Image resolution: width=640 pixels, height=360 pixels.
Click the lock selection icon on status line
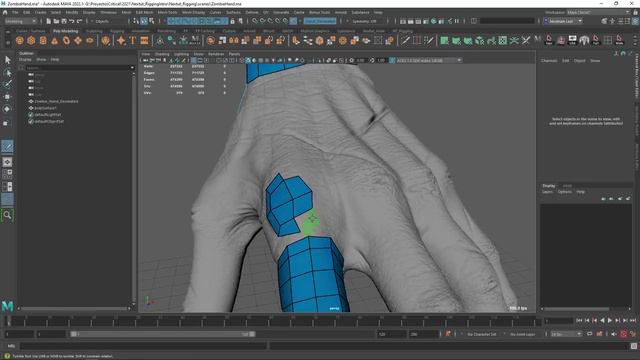233,21
